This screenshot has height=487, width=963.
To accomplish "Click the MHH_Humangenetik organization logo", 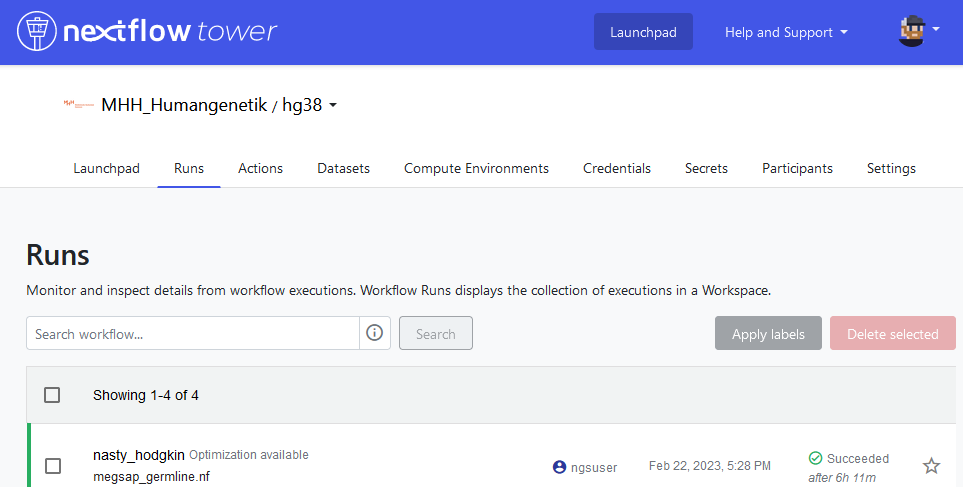I will [78, 104].
